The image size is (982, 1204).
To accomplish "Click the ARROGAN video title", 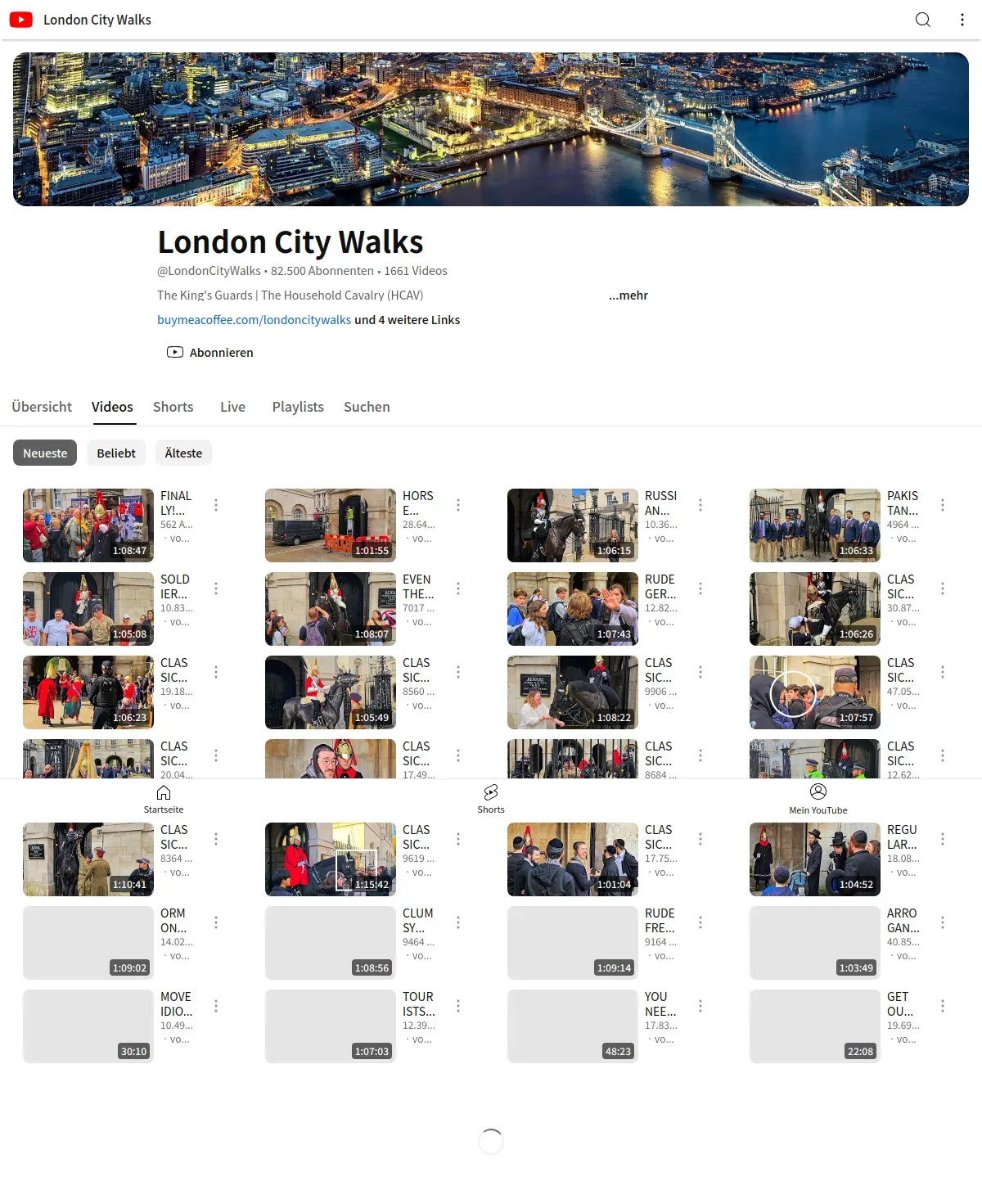I will 903,921.
